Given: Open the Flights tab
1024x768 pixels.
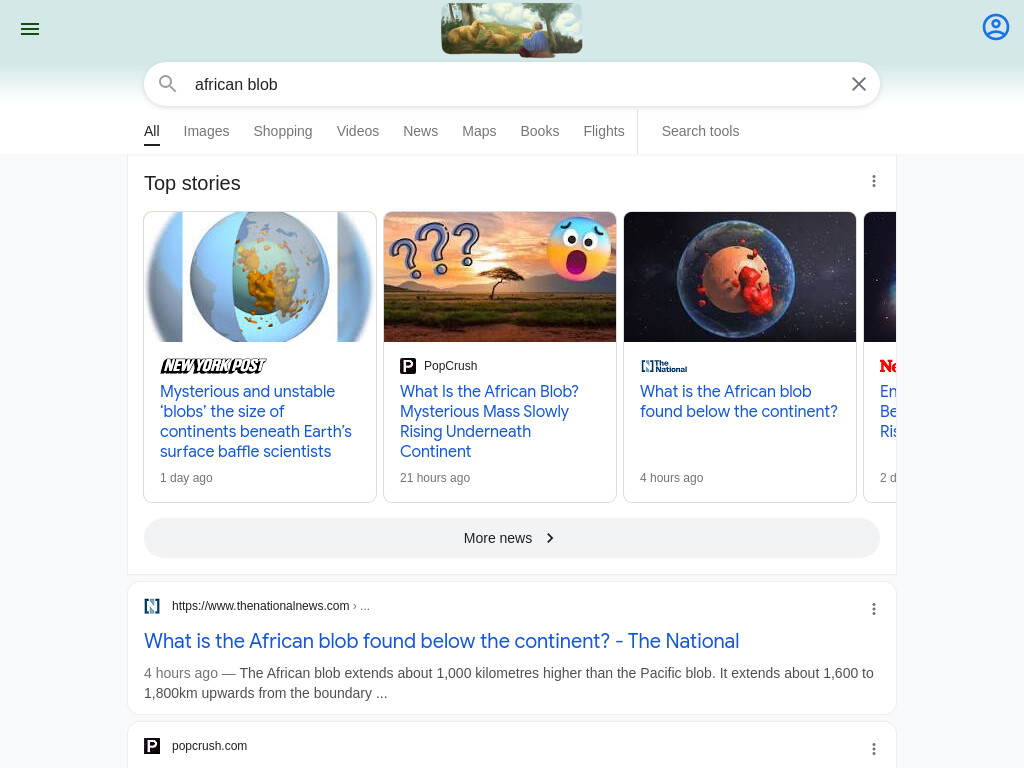Looking at the screenshot, I should click(x=604, y=131).
